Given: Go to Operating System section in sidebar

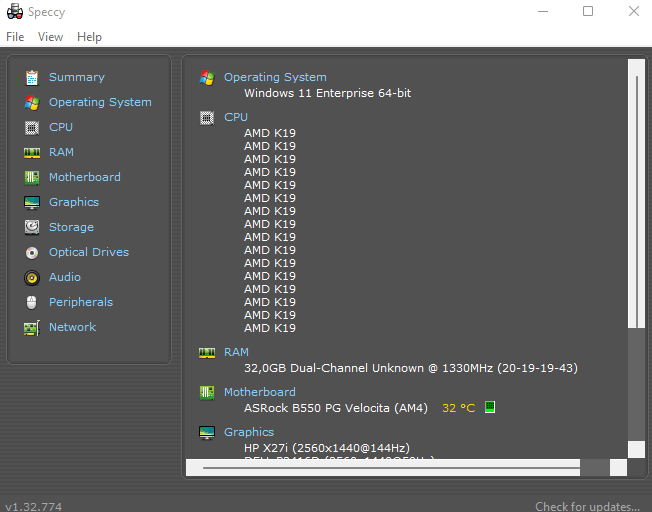Looking at the screenshot, I should tap(100, 102).
